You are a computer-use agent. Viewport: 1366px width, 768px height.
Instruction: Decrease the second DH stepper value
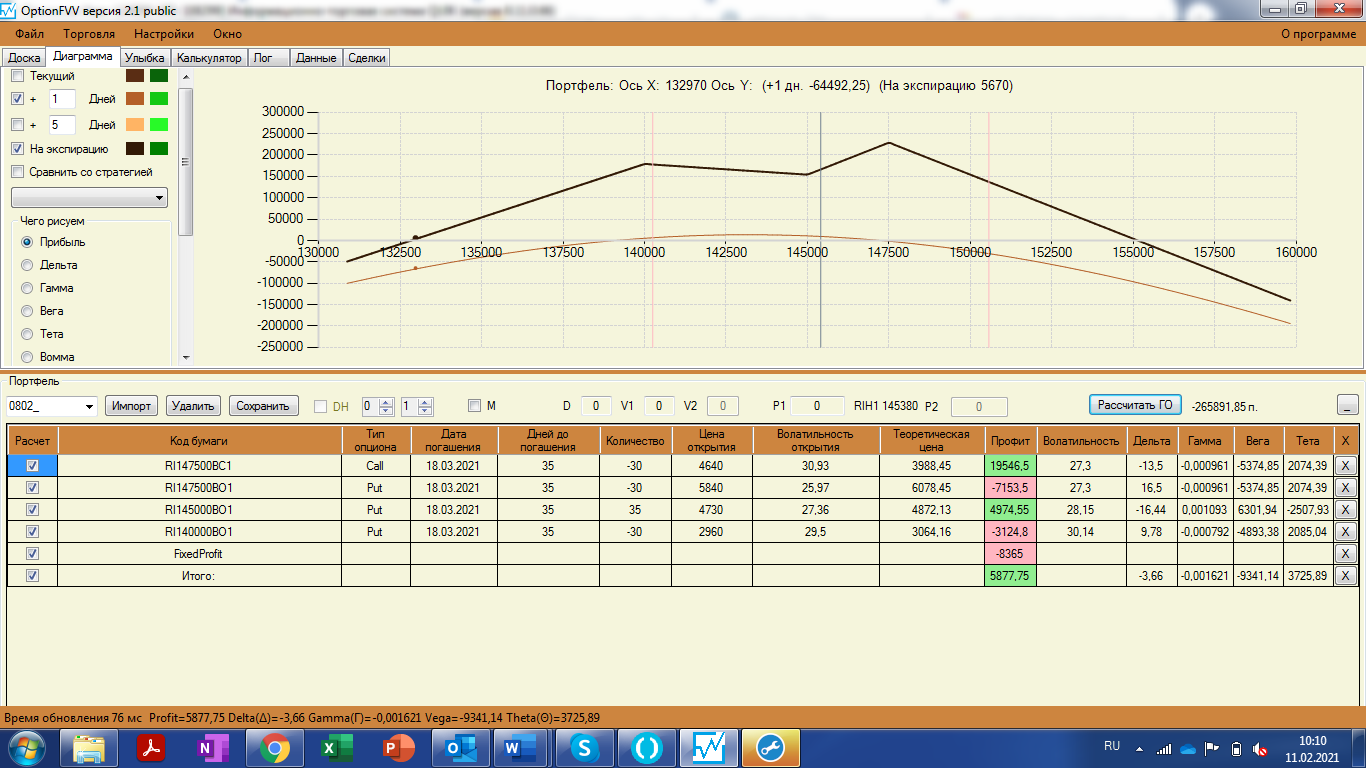(425, 411)
